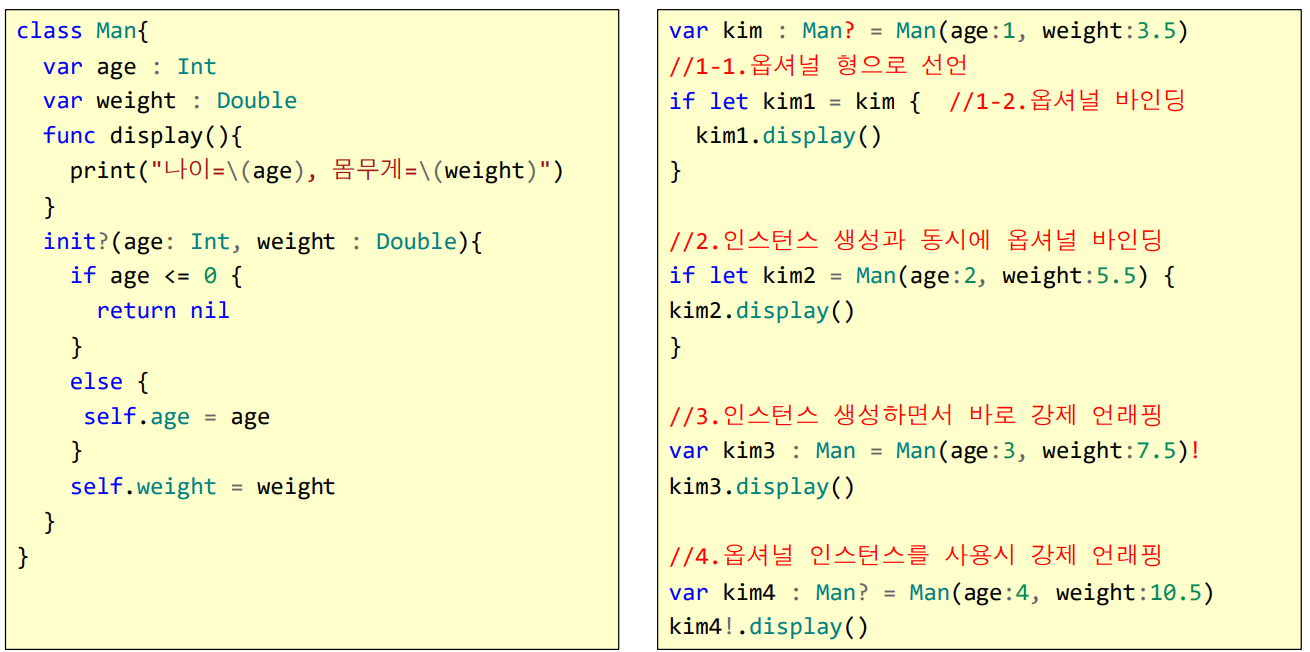The width and height of the screenshot is (1310, 652).
Task: Click the 'if let kim1 = kim {' statement
Action: (x=795, y=101)
